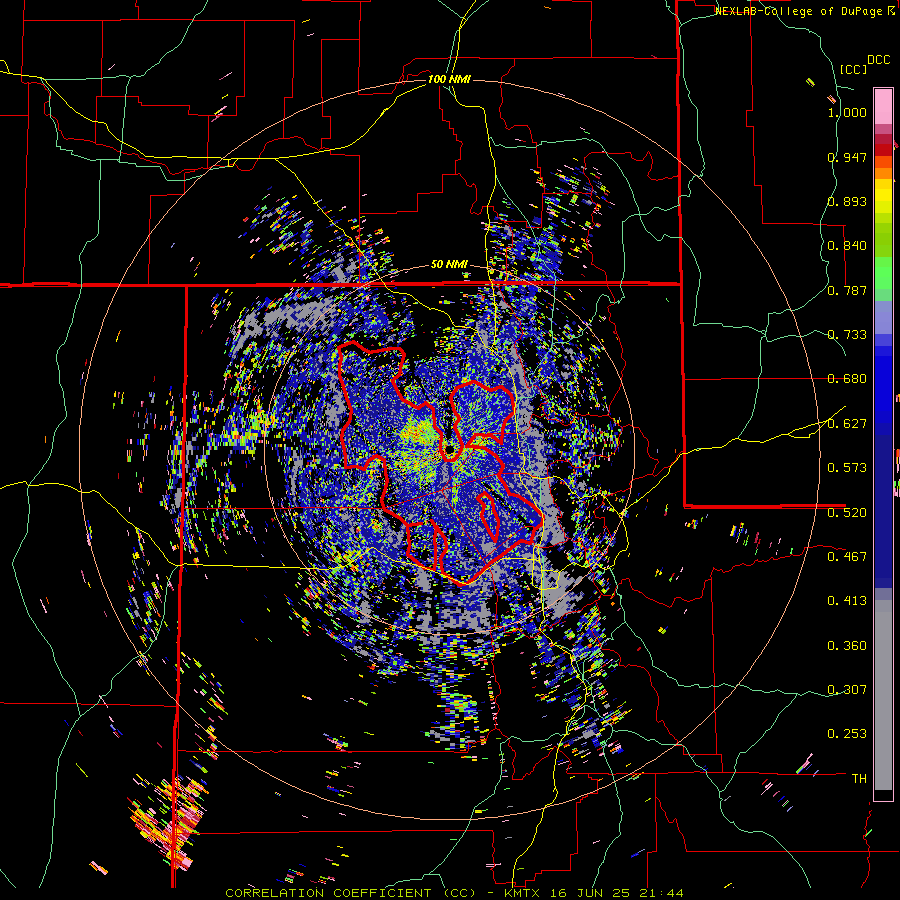This screenshot has height=900, width=900.
Task: Click the 0.893 legend value
Action: coord(847,201)
